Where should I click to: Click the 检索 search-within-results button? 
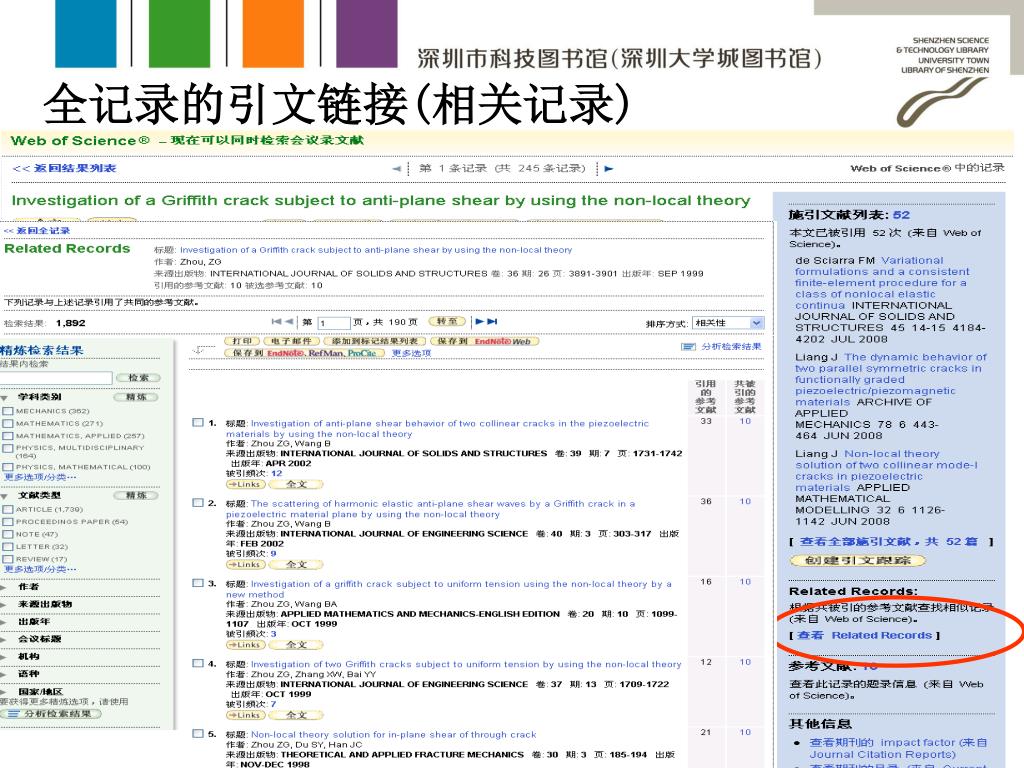point(138,377)
